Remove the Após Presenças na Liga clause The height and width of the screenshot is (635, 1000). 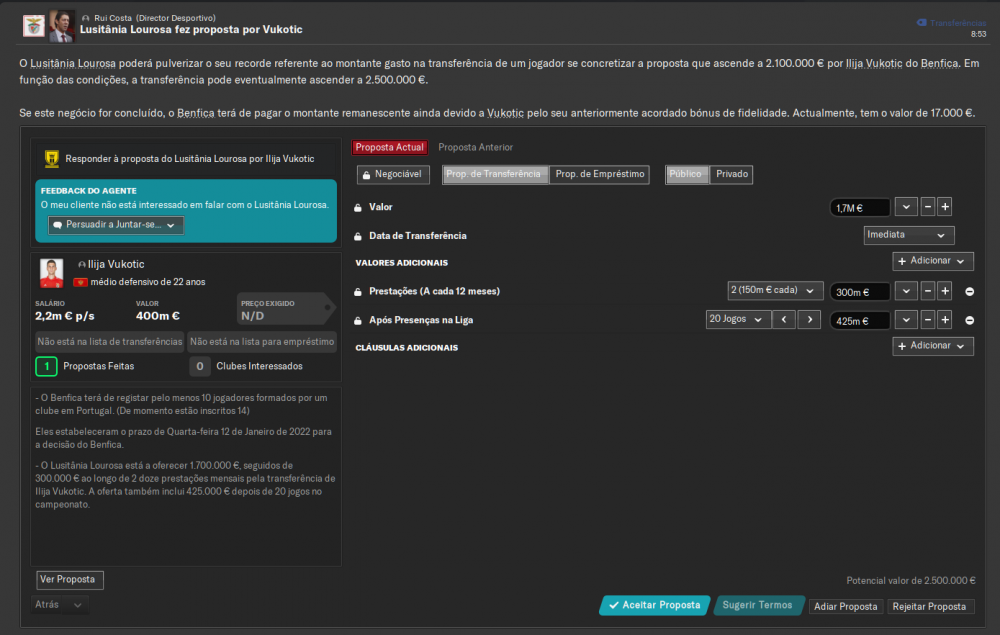(x=969, y=320)
